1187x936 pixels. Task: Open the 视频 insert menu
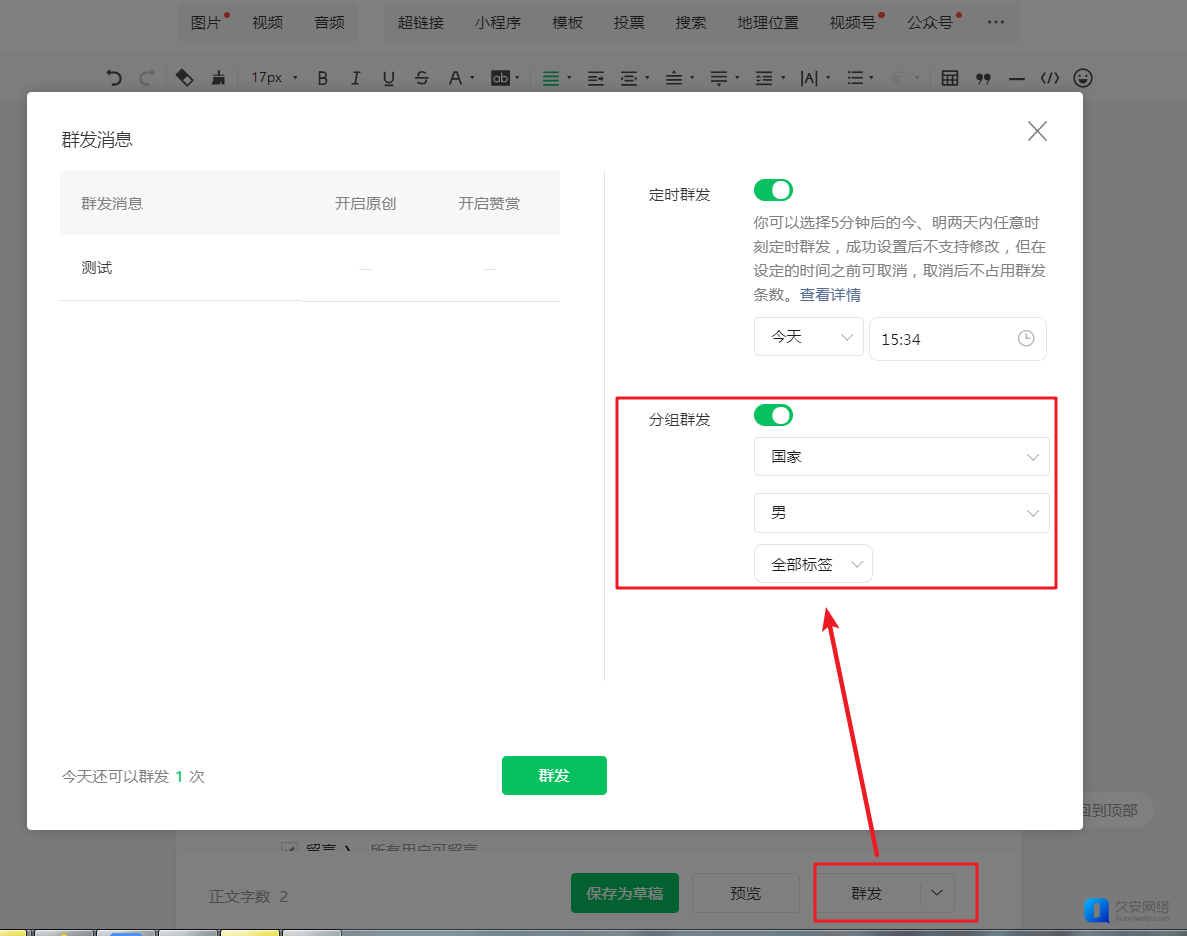pyautogui.click(x=267, y=23)
